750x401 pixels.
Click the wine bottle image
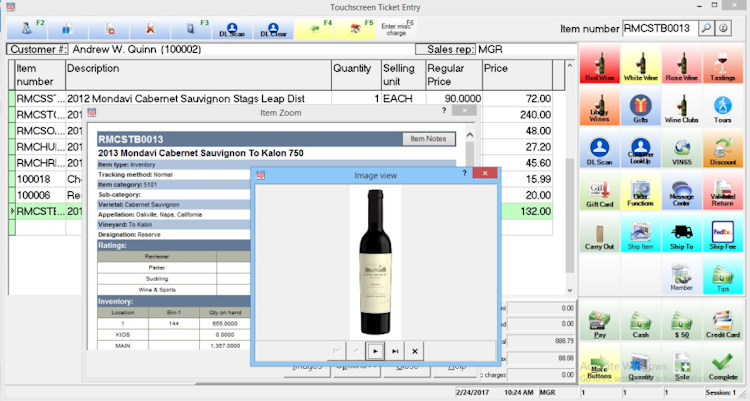pyautogui.click(x=375, y=262)
